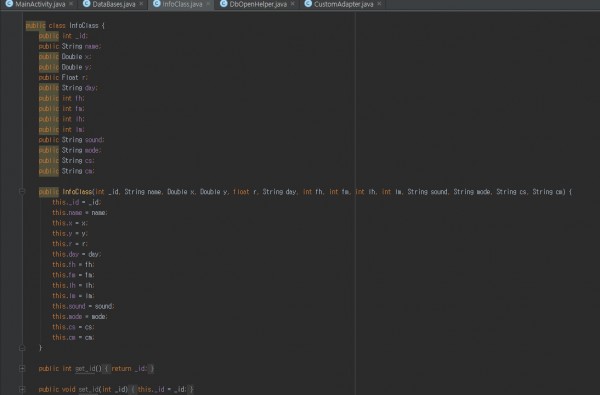Click the 'public Double y;' field line

(65, 67)
